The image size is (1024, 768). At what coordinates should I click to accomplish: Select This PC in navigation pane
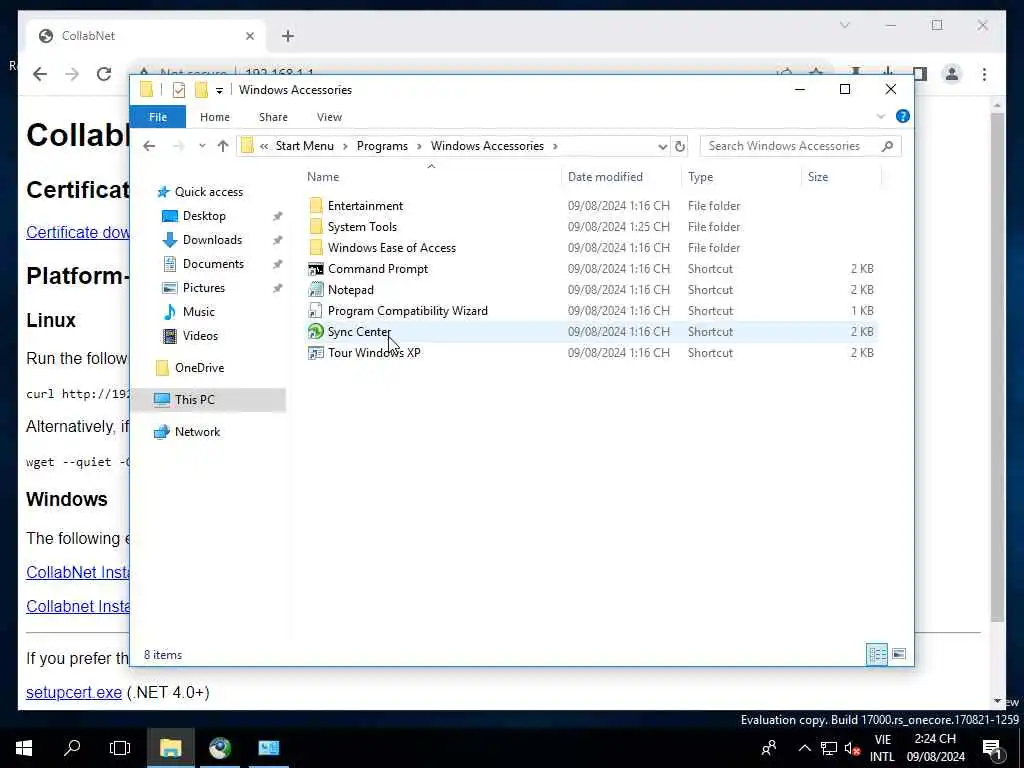(x=209, y=400)
